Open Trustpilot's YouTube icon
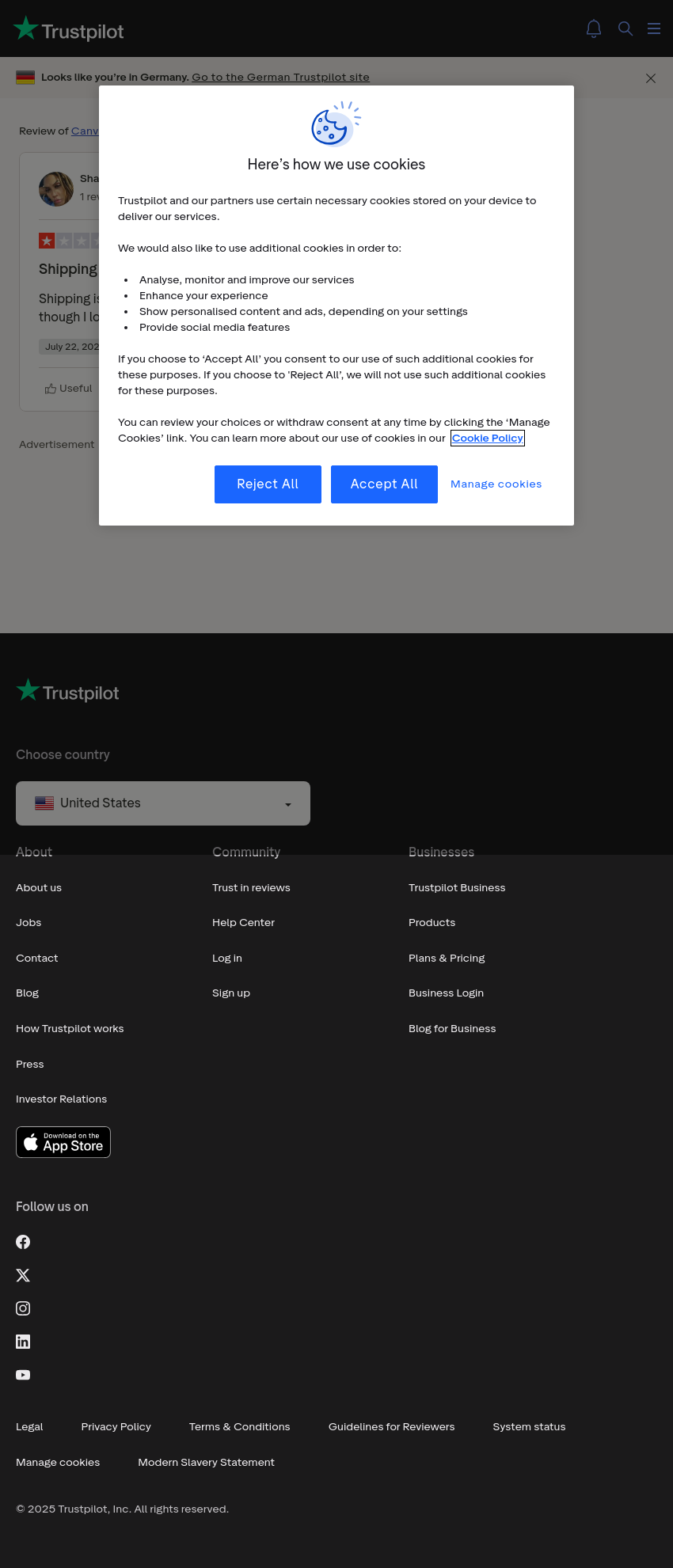The height and width of the screenshot is (1568, 673). pos(23,1375)
